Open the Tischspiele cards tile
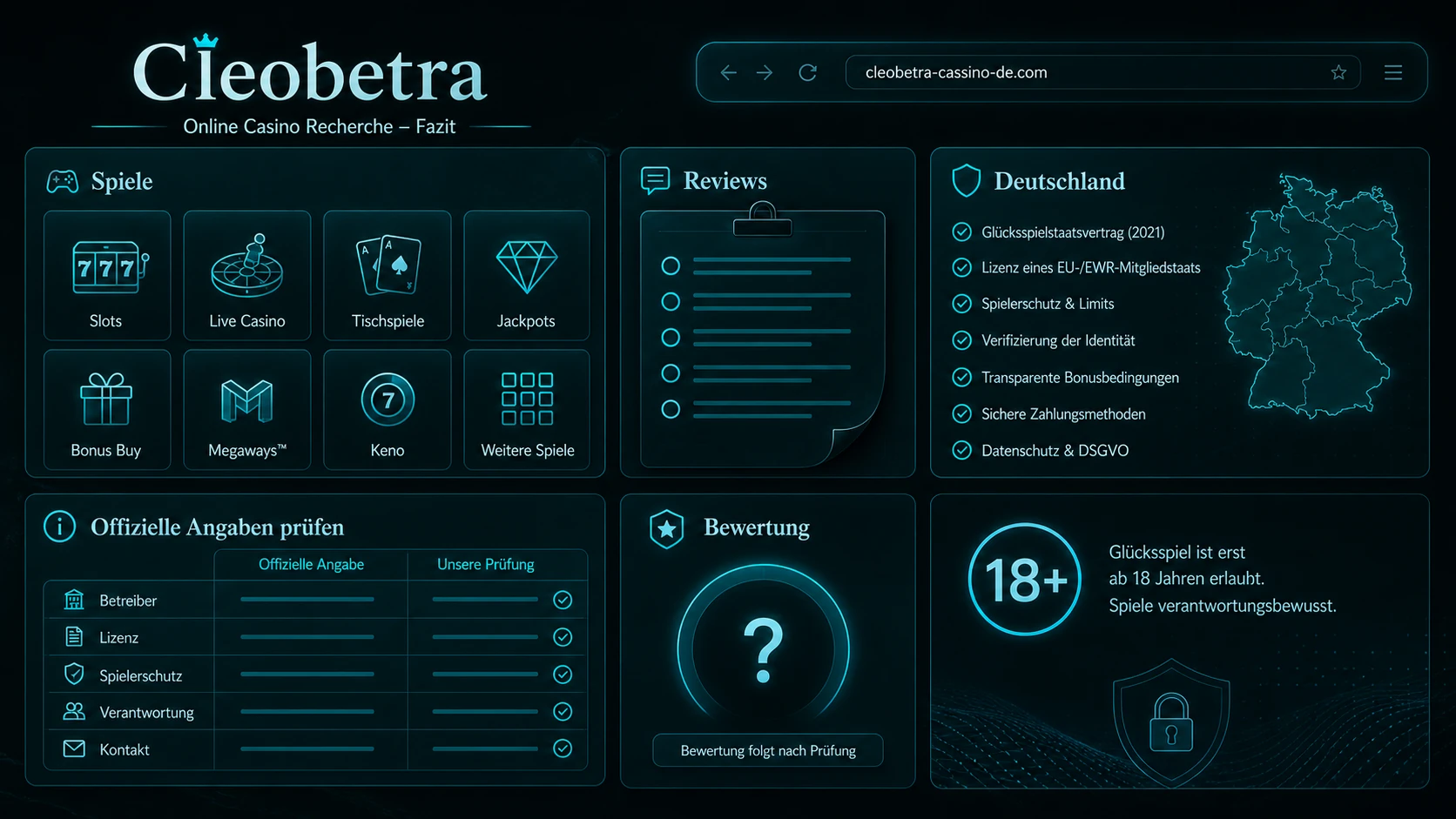This screenshot has width=1456, height=819. point(388,275)
